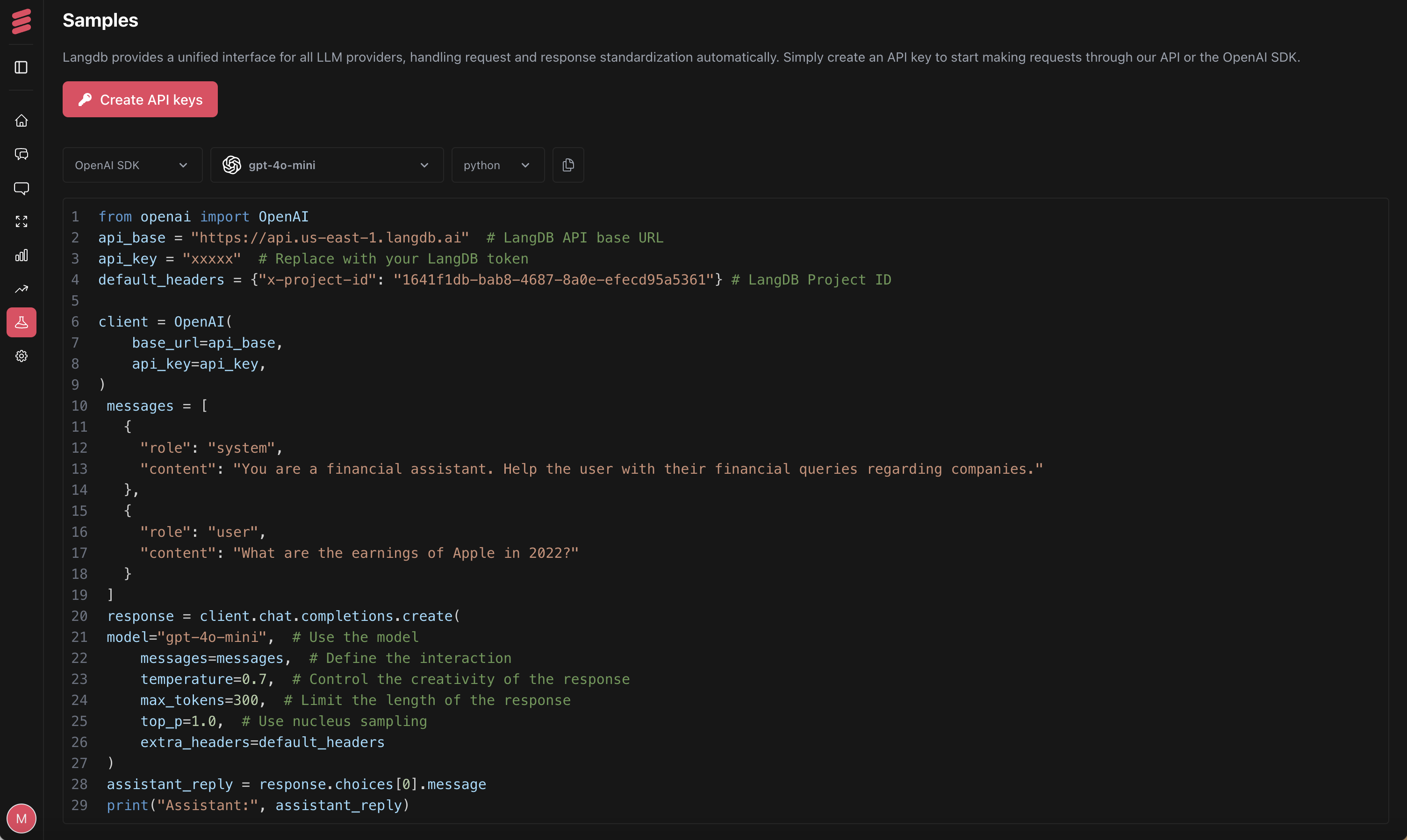This screenshot has height=840, width=1407.
Task: Click the api_base URL string on line 2
Action: (330, 238)
